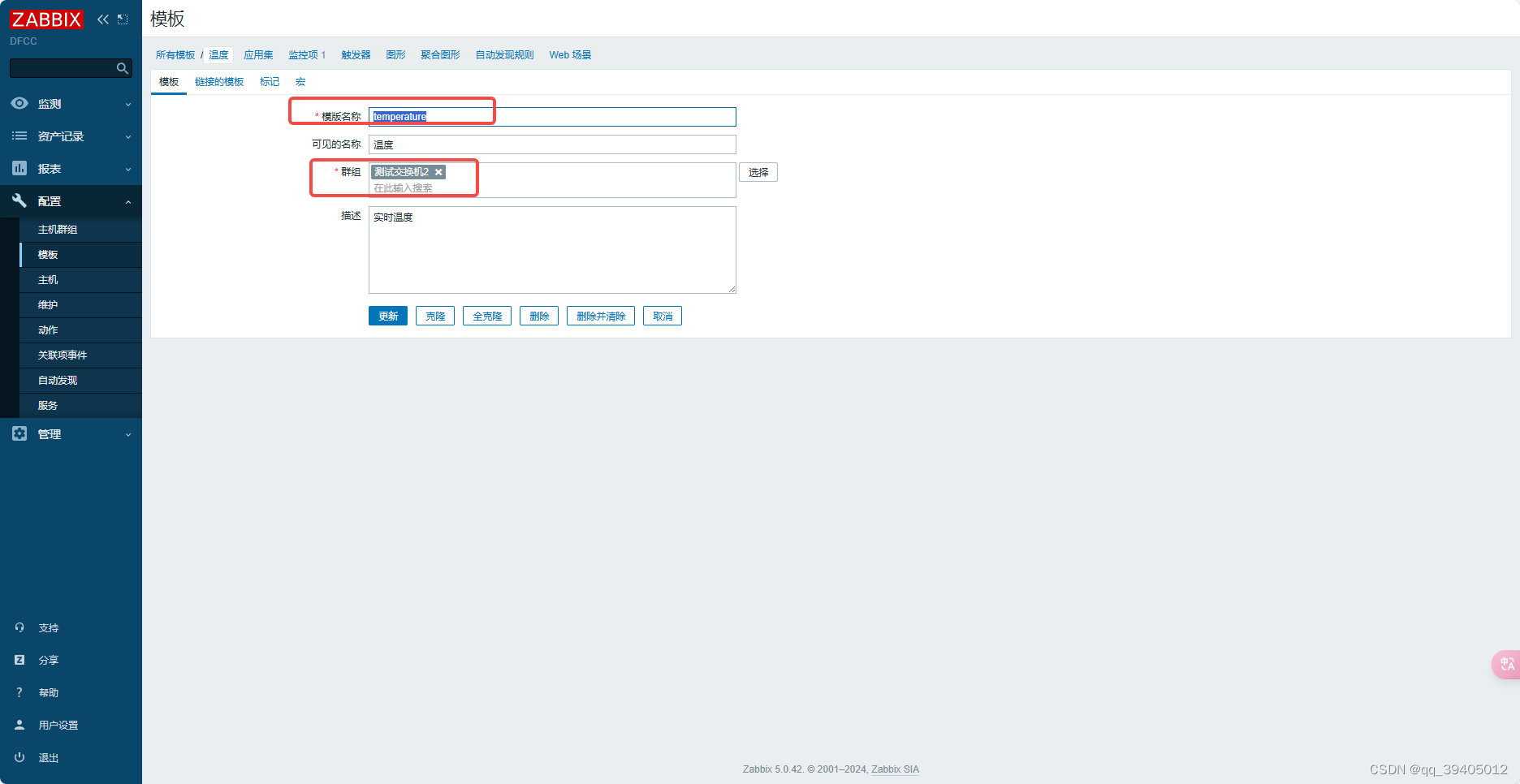The width and height of the screenshot is (1520, 784).
Task: Collapse the 配置 menu chevron
Action: pyautogui.click(x=128, y=201)
